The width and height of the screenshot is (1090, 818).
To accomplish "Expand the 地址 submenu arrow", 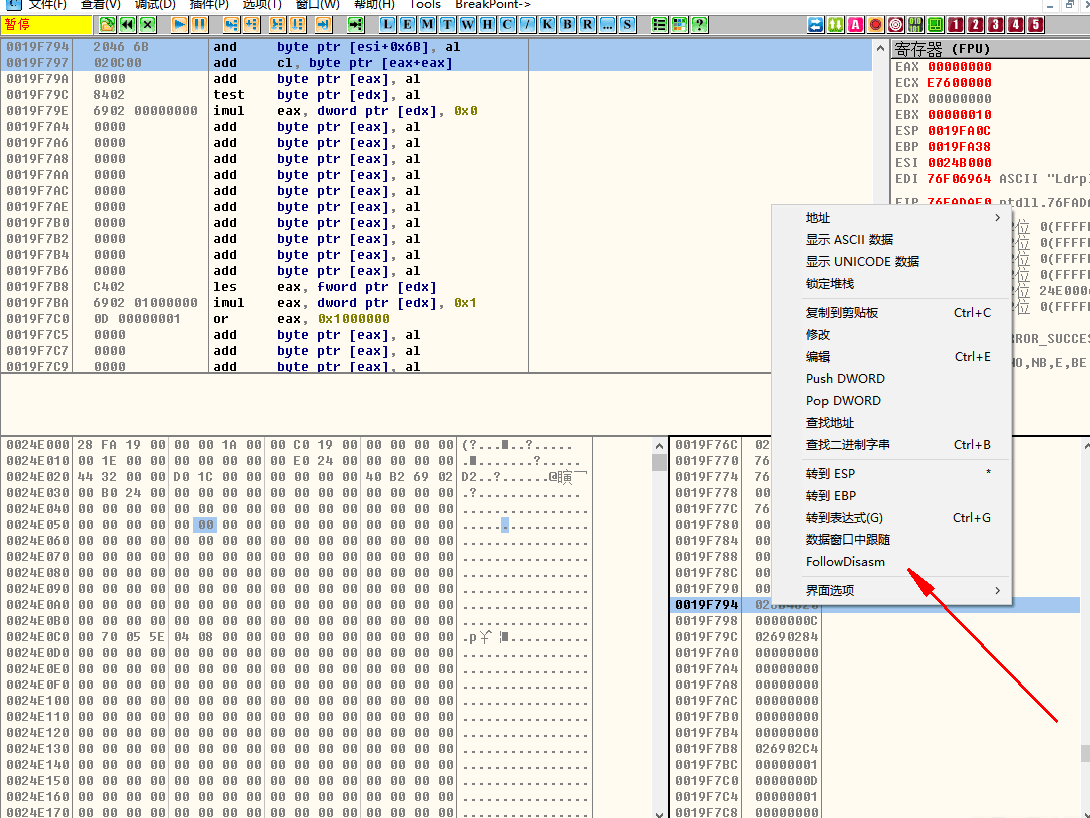I will (998, 218).
